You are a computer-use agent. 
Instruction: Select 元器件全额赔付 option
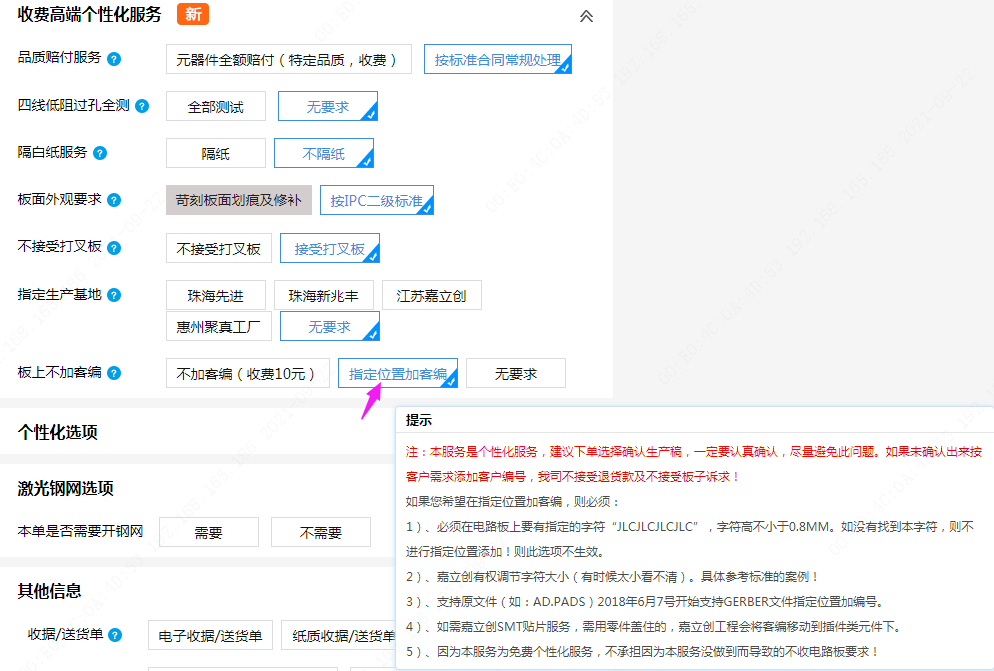tap(288, 59)
